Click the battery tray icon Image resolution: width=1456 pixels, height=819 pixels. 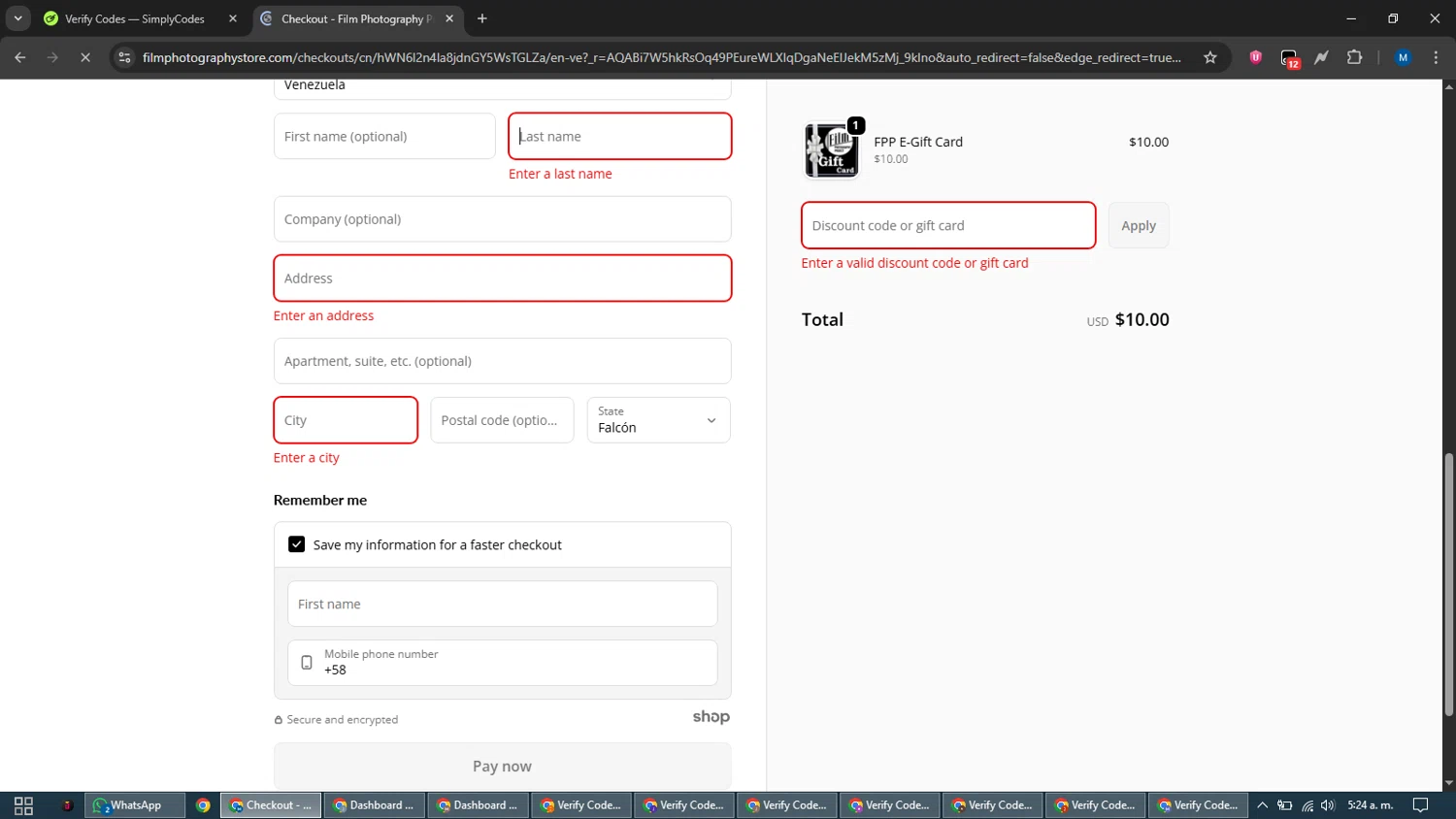pyautogui.click(x=1285, y=805)
